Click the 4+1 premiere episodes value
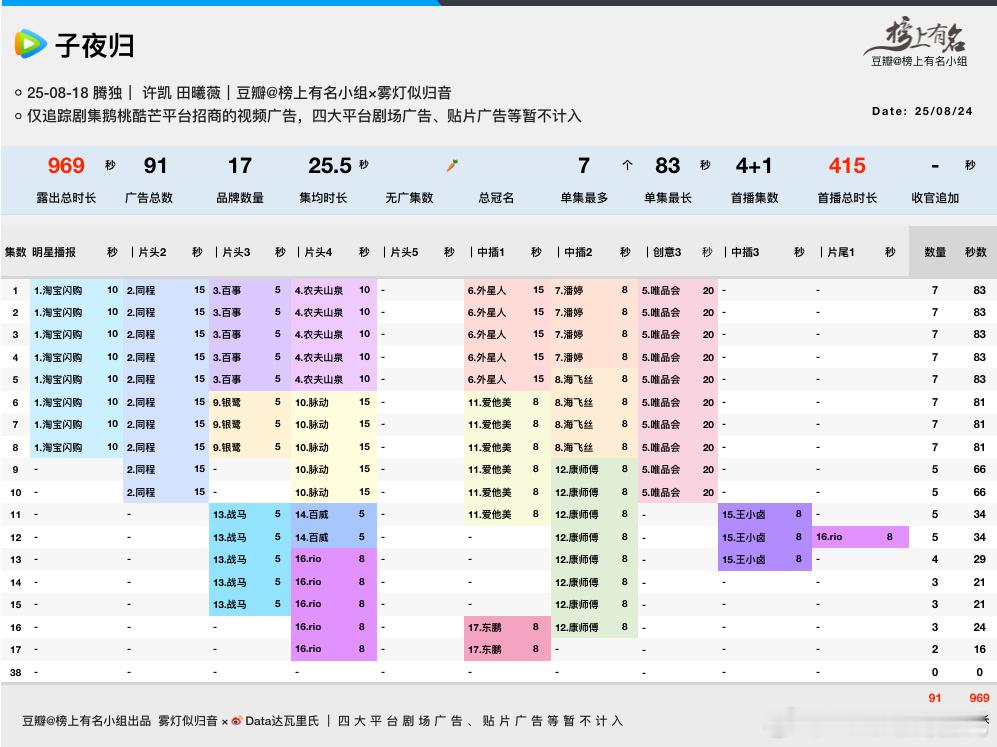Viewport: 997px width, 747px height. pyautogui.click(x=753, y=165)
